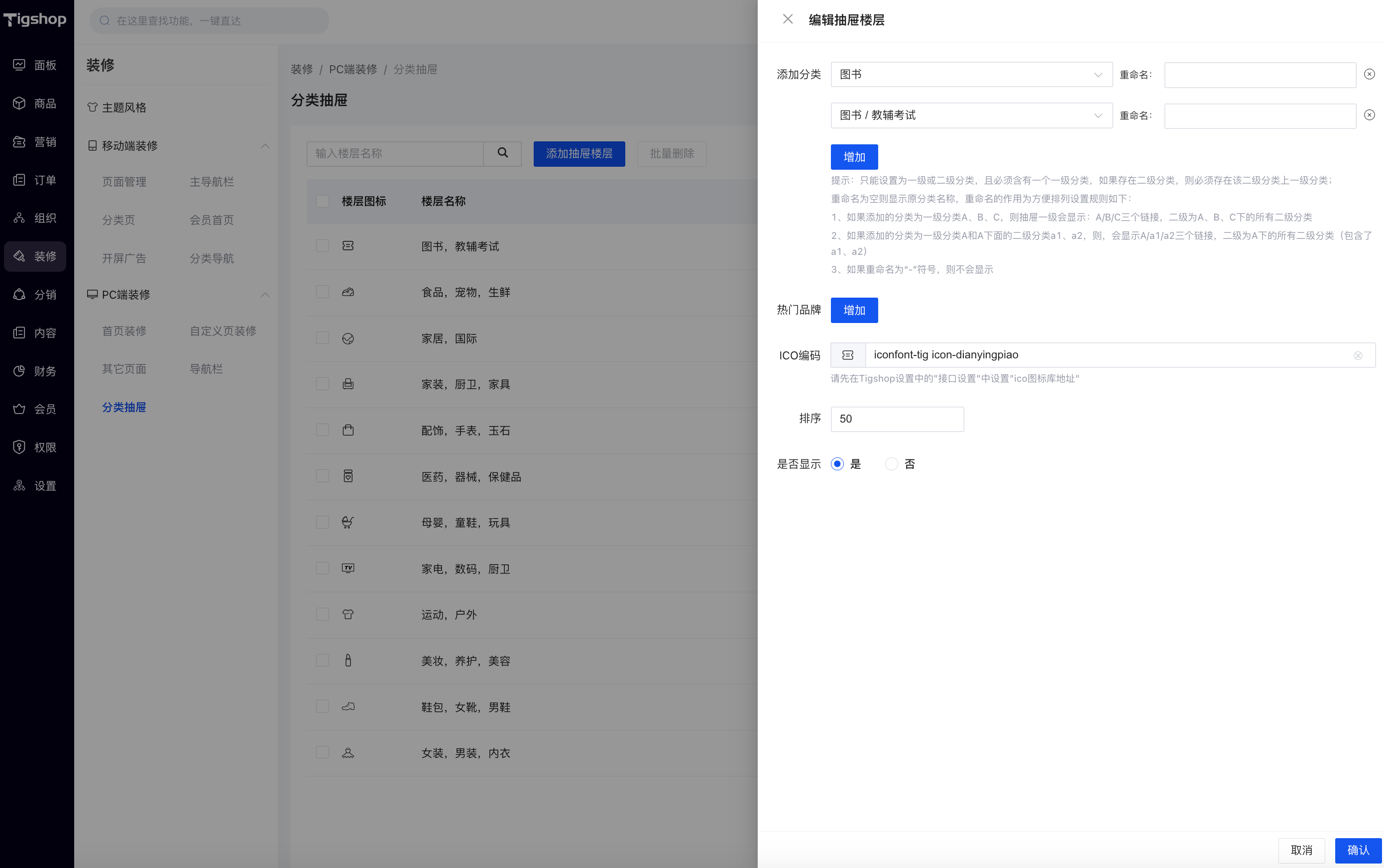The height and width of the screenshot is (868, 1384).
Task: Click the 排序 input field
Action: click(x=897, y=419)
